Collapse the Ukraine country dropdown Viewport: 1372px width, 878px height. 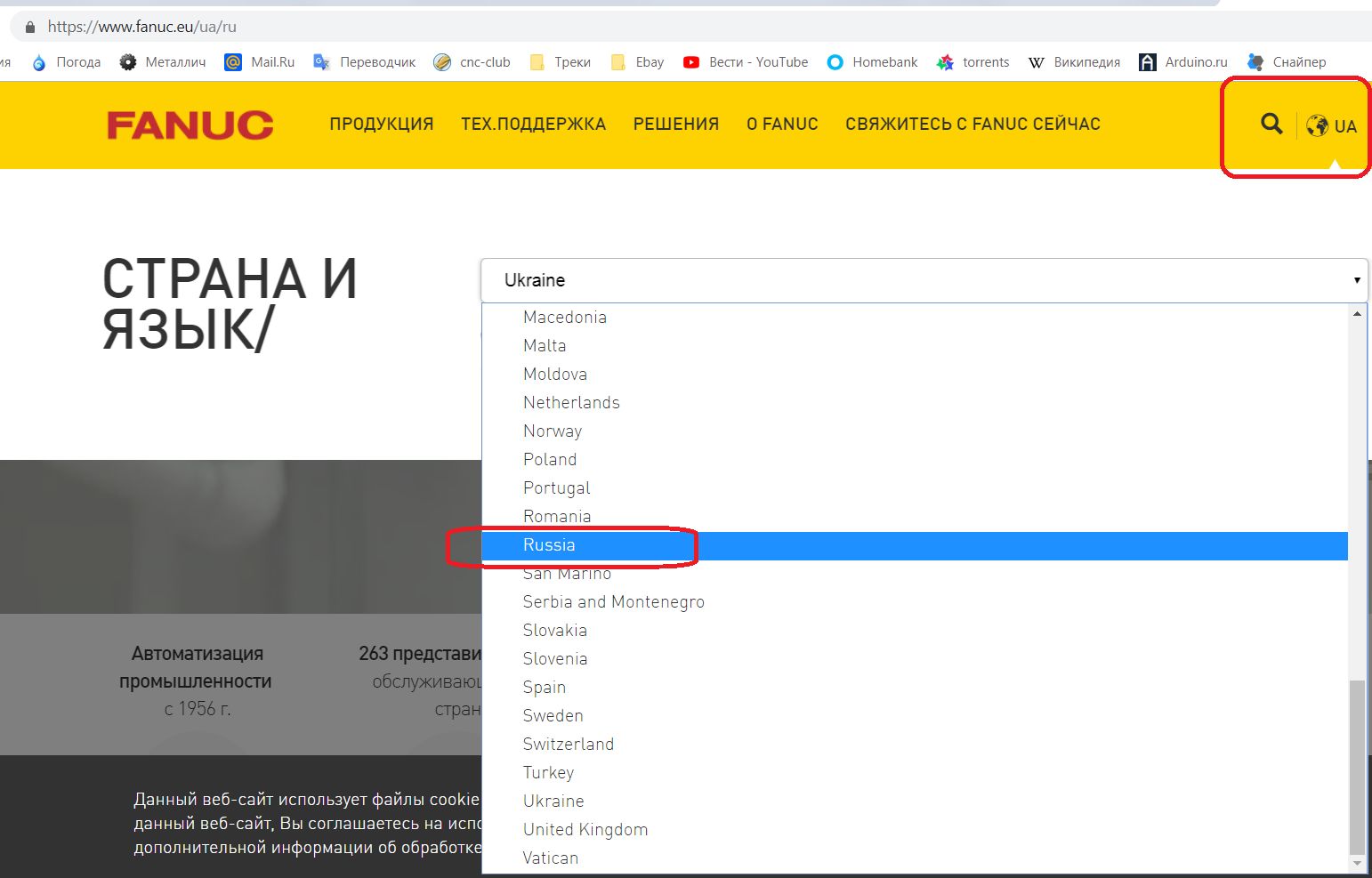click(x=924, y=280)
